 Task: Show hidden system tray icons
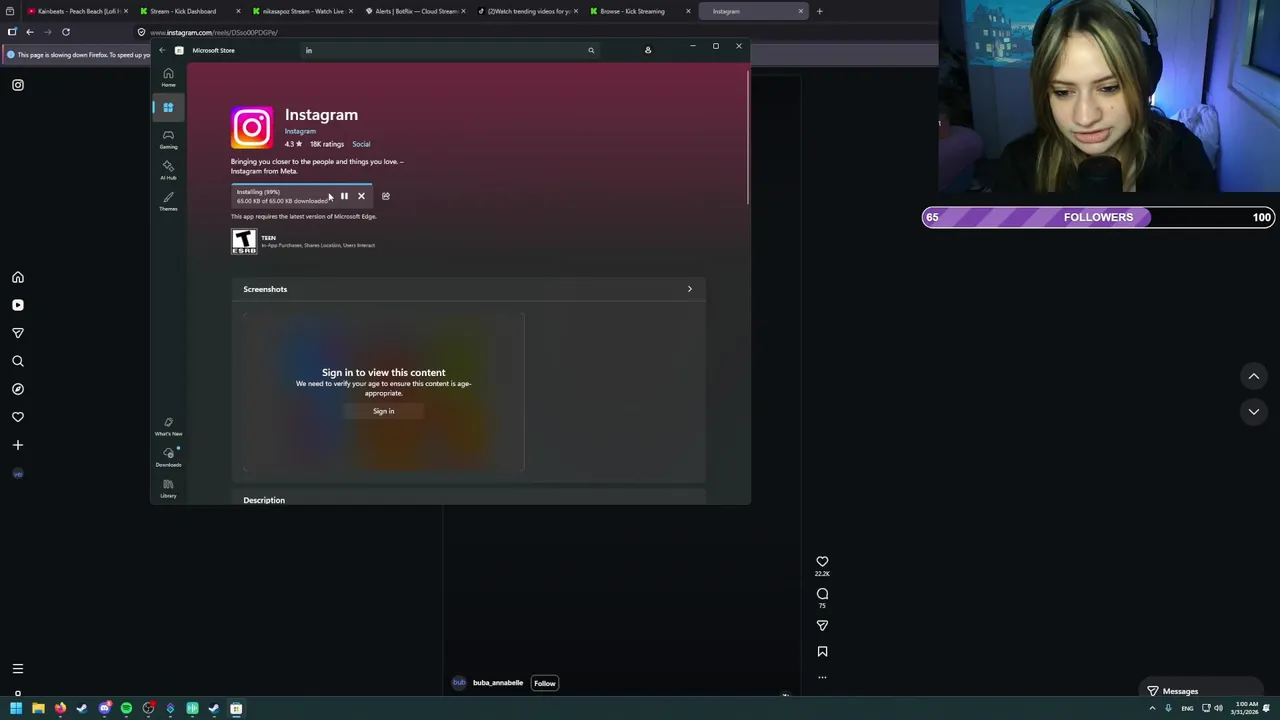pyautogui.click(x=1152, y=708)
